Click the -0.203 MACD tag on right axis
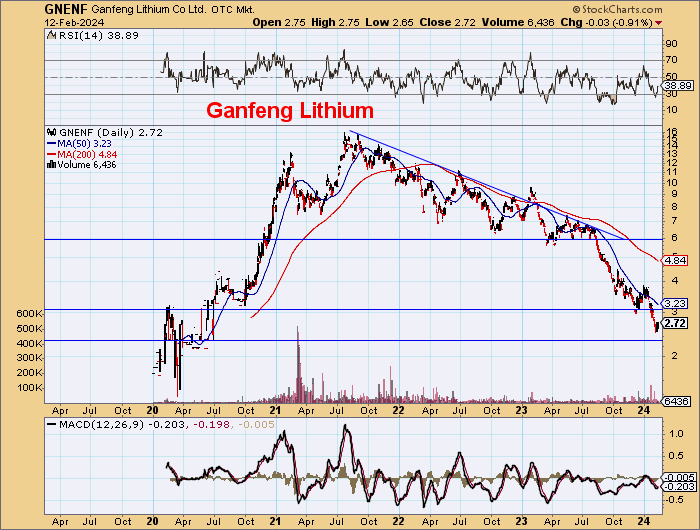The height and width of the screenshot is (530, 700). (679, 487)
